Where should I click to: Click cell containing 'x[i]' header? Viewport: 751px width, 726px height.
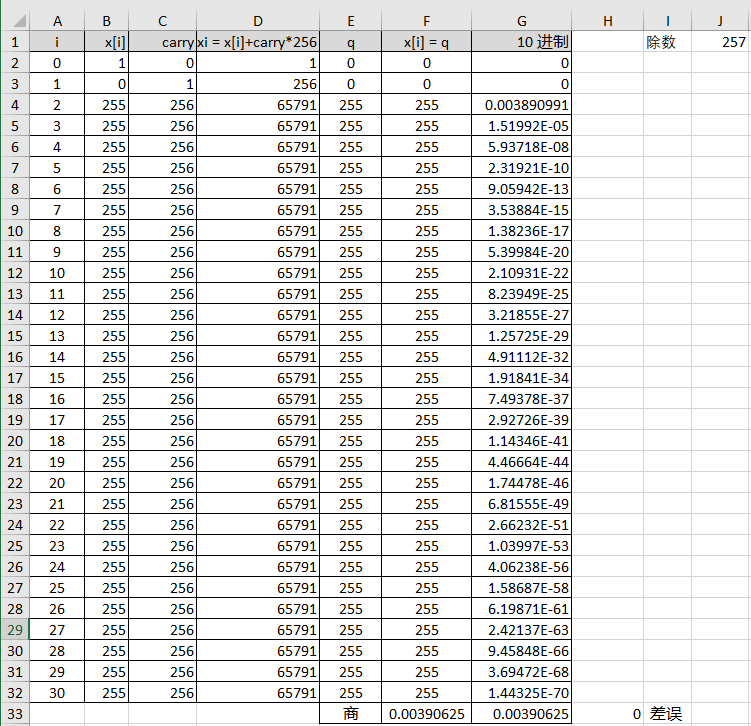pos(106,42)
